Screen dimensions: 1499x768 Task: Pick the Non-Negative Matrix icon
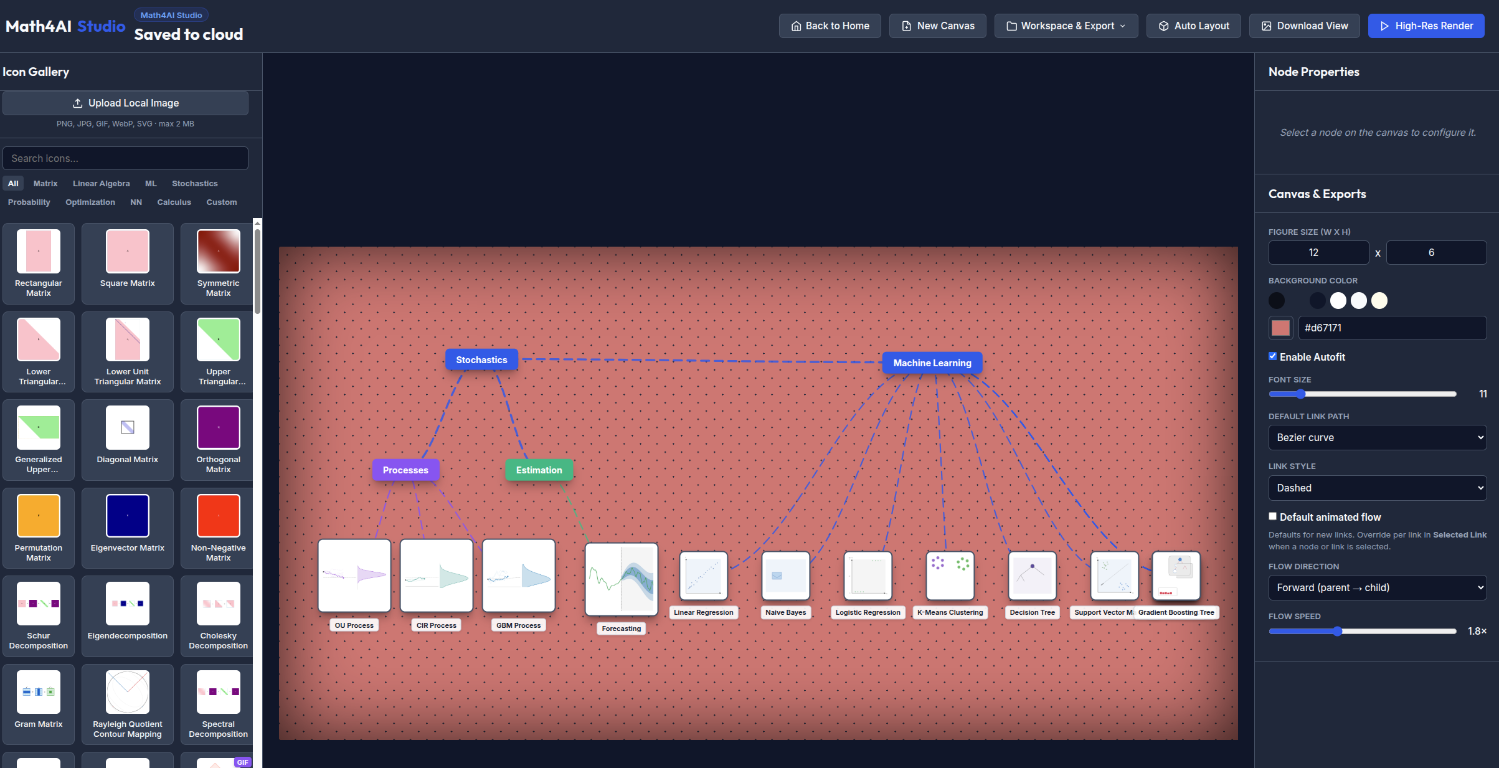[218, 528]
